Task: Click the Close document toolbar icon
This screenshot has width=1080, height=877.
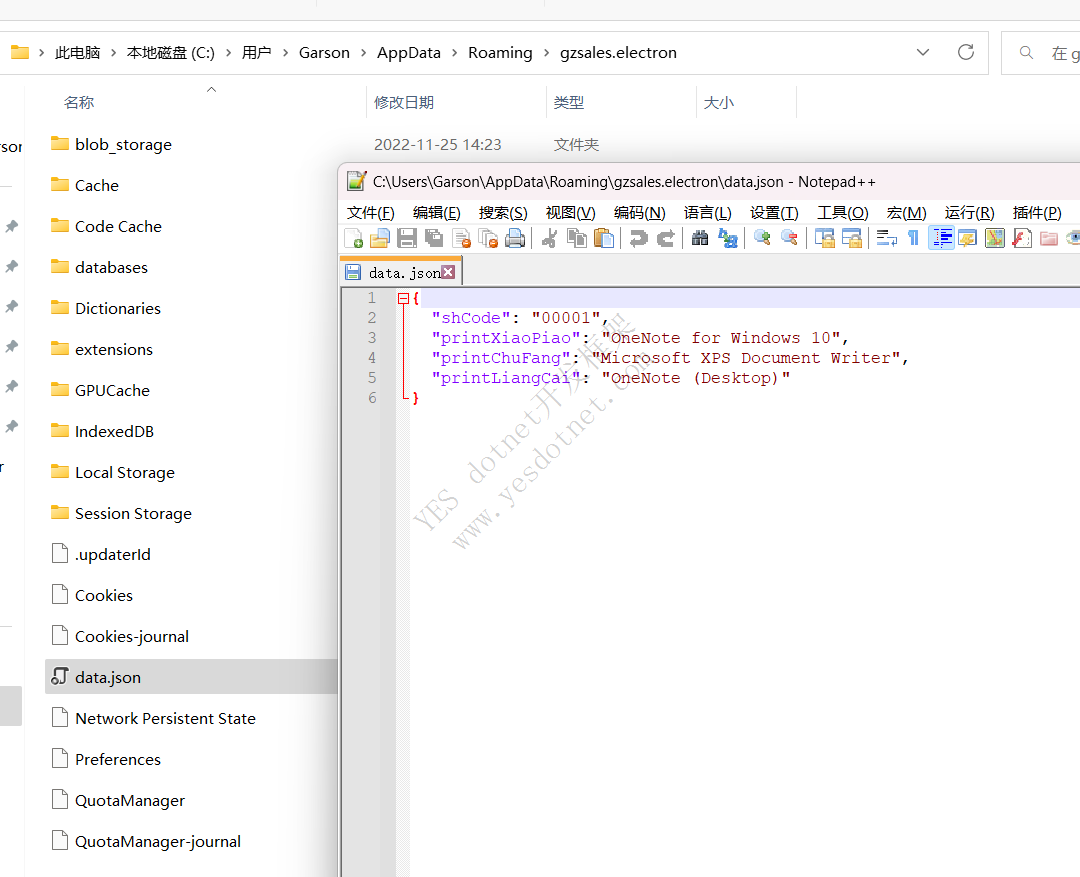Action: pyautogui.click(x=461, y=238)
